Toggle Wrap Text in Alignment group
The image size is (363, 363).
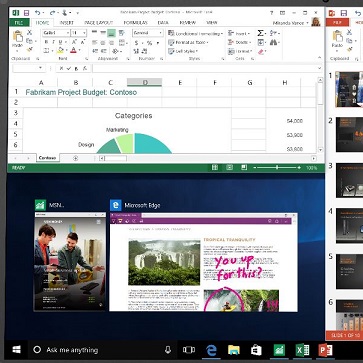pyautogui.click(x=121, y=33)
